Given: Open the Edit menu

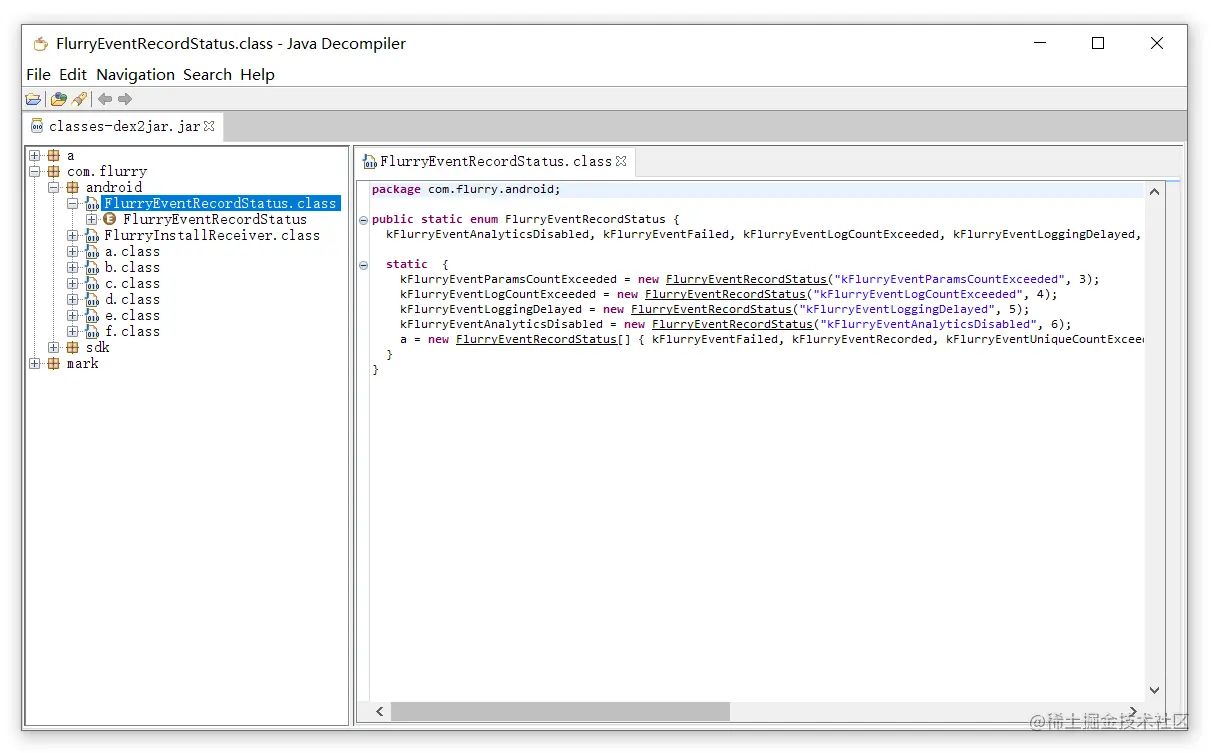Looking at the screenshot, I should click(x=73, y=75).
